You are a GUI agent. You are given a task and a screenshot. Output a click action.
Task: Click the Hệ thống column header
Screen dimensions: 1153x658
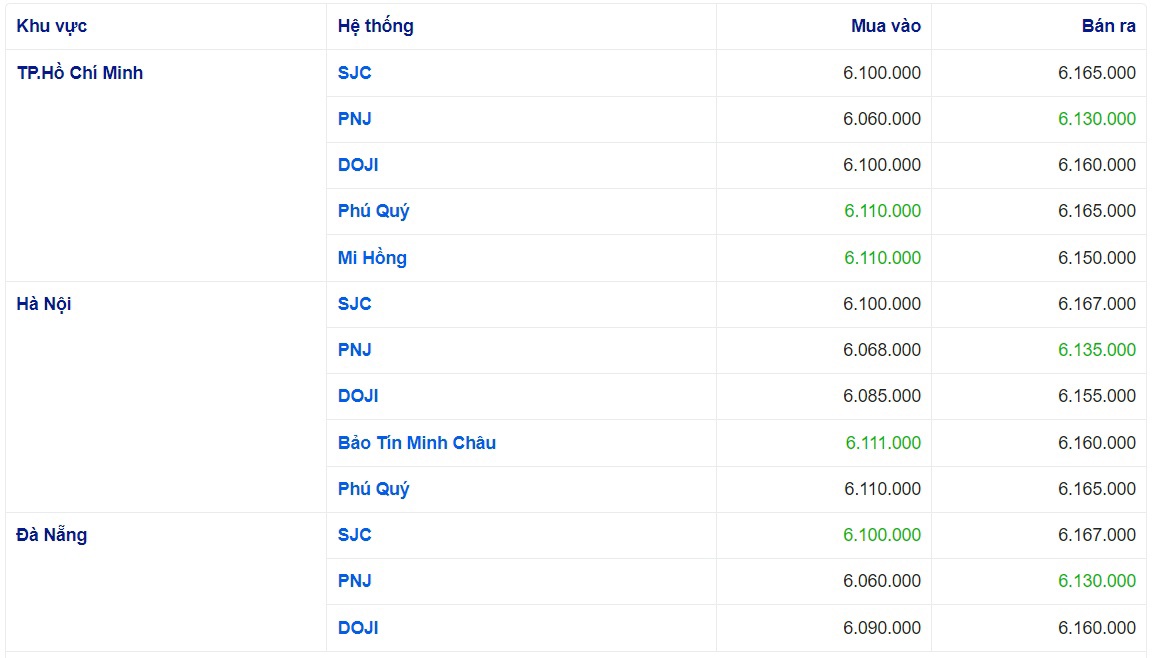tap(375, 26)
